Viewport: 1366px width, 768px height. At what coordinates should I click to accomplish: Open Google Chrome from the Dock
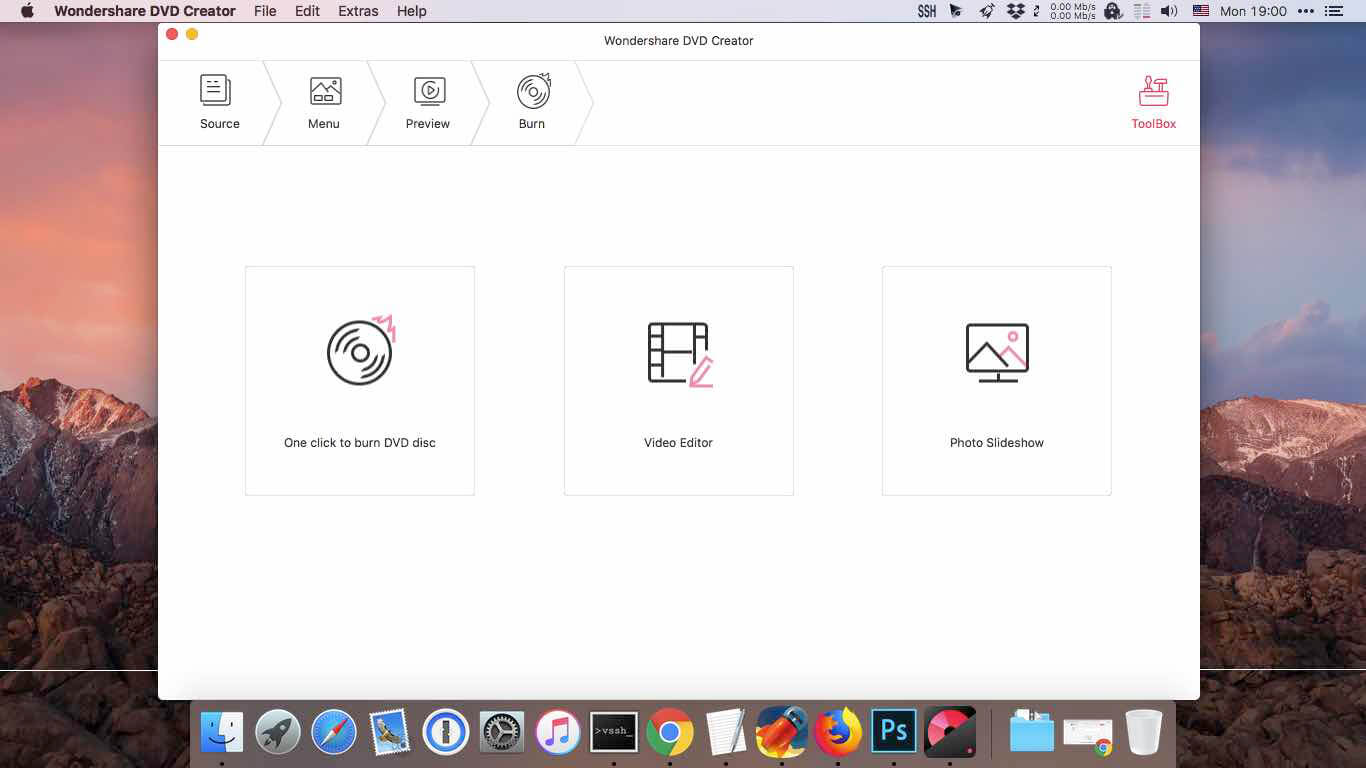669,732
